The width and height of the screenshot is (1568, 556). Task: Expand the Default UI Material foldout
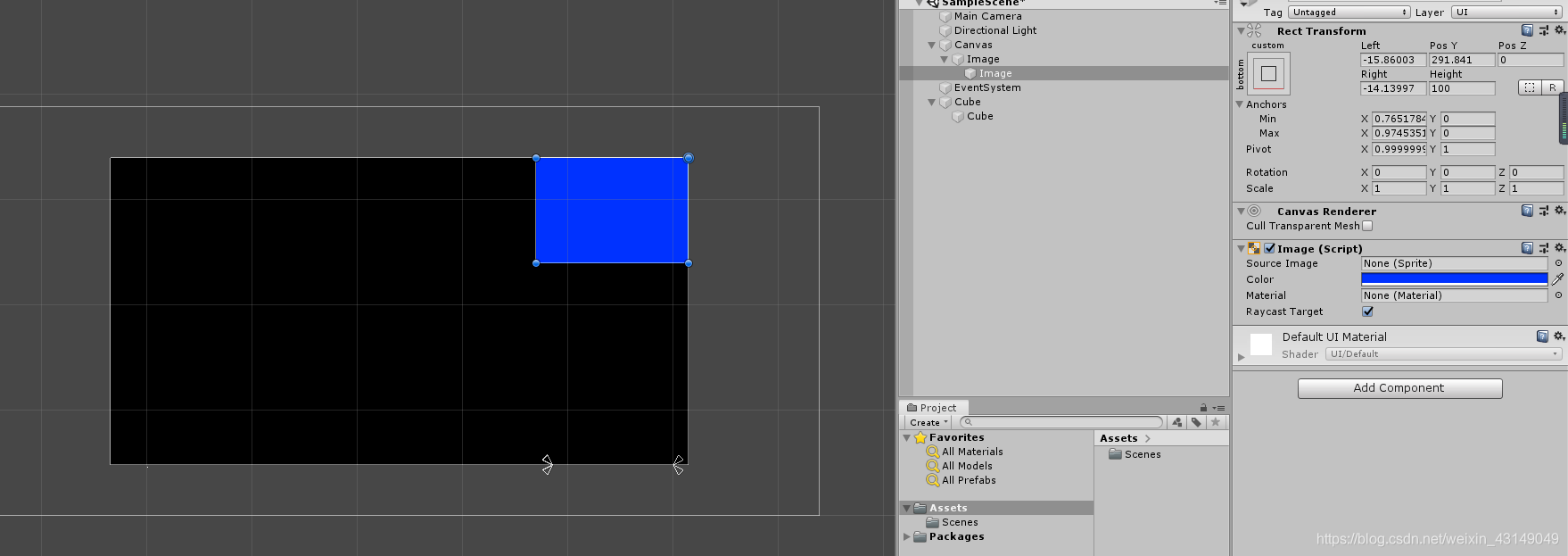[x=1241, y=357]
